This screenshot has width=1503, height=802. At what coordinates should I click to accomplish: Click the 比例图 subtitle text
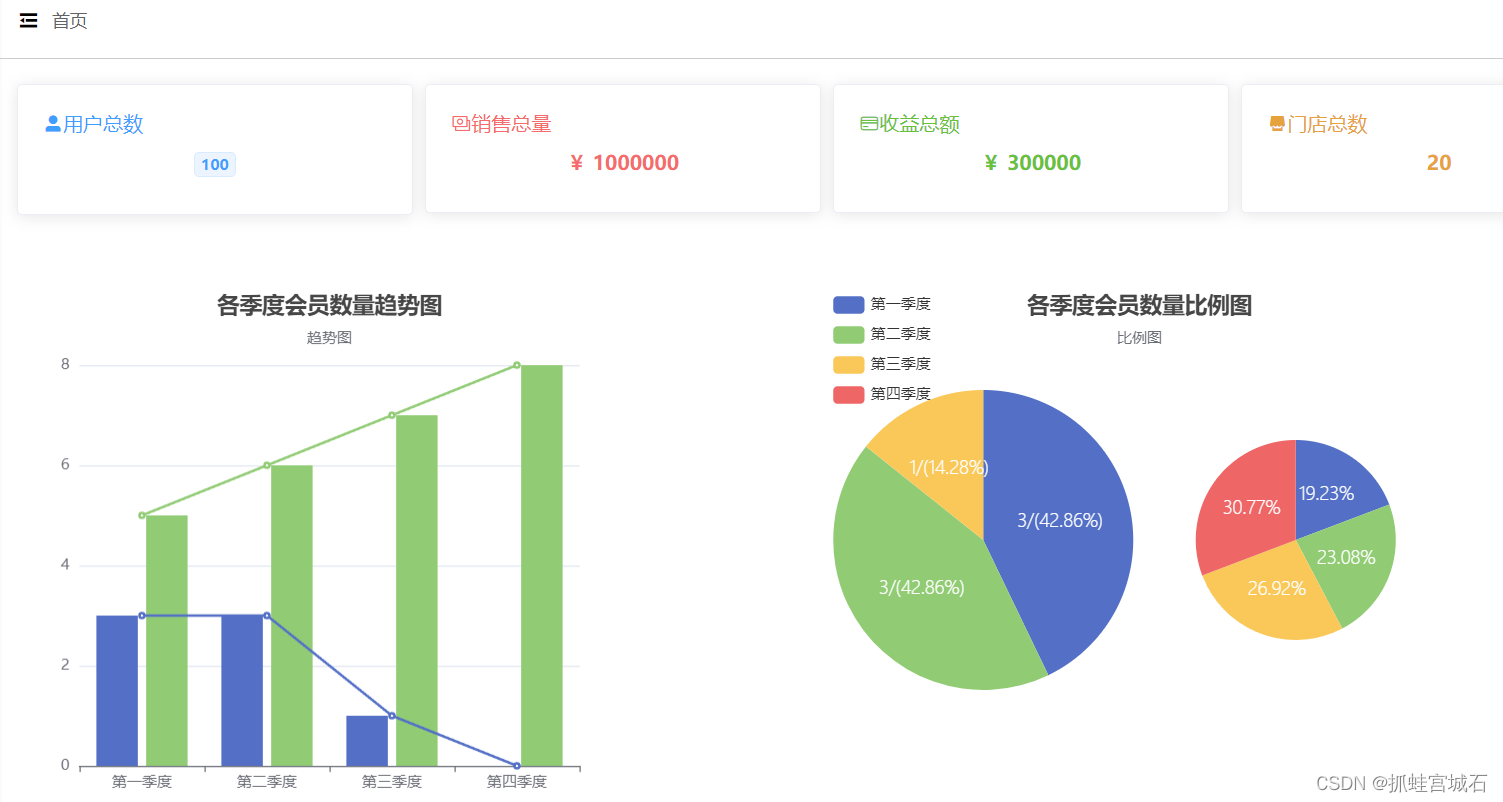pyautogui.click(x=1139, y=337)
